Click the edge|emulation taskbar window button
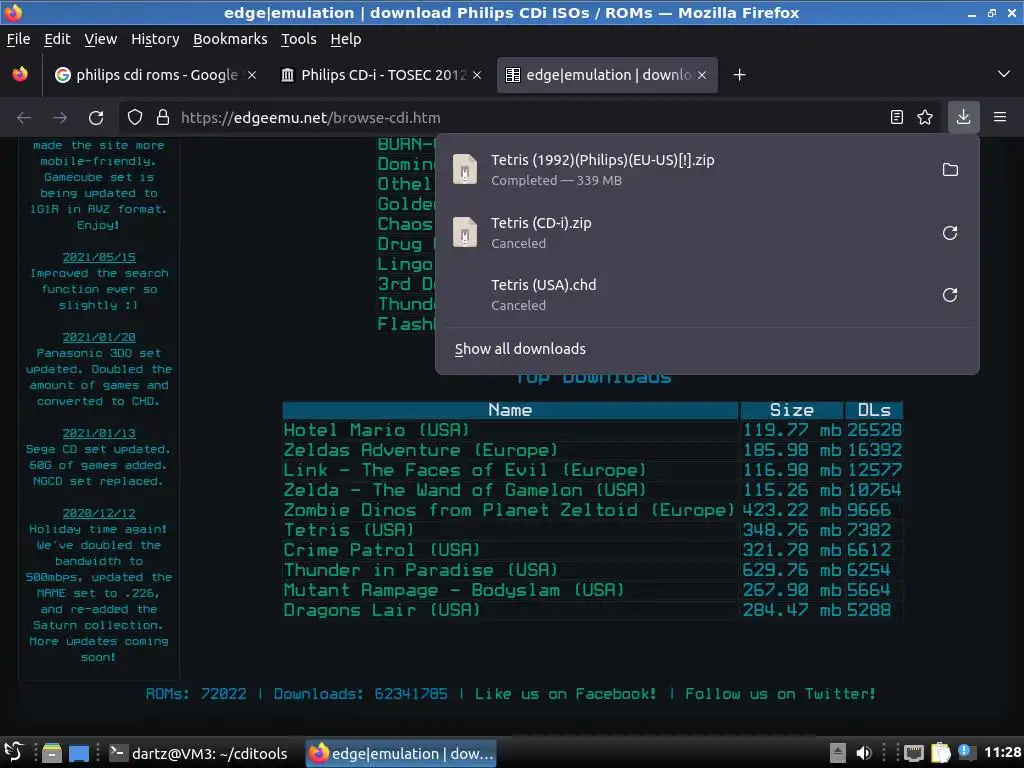 401,754
